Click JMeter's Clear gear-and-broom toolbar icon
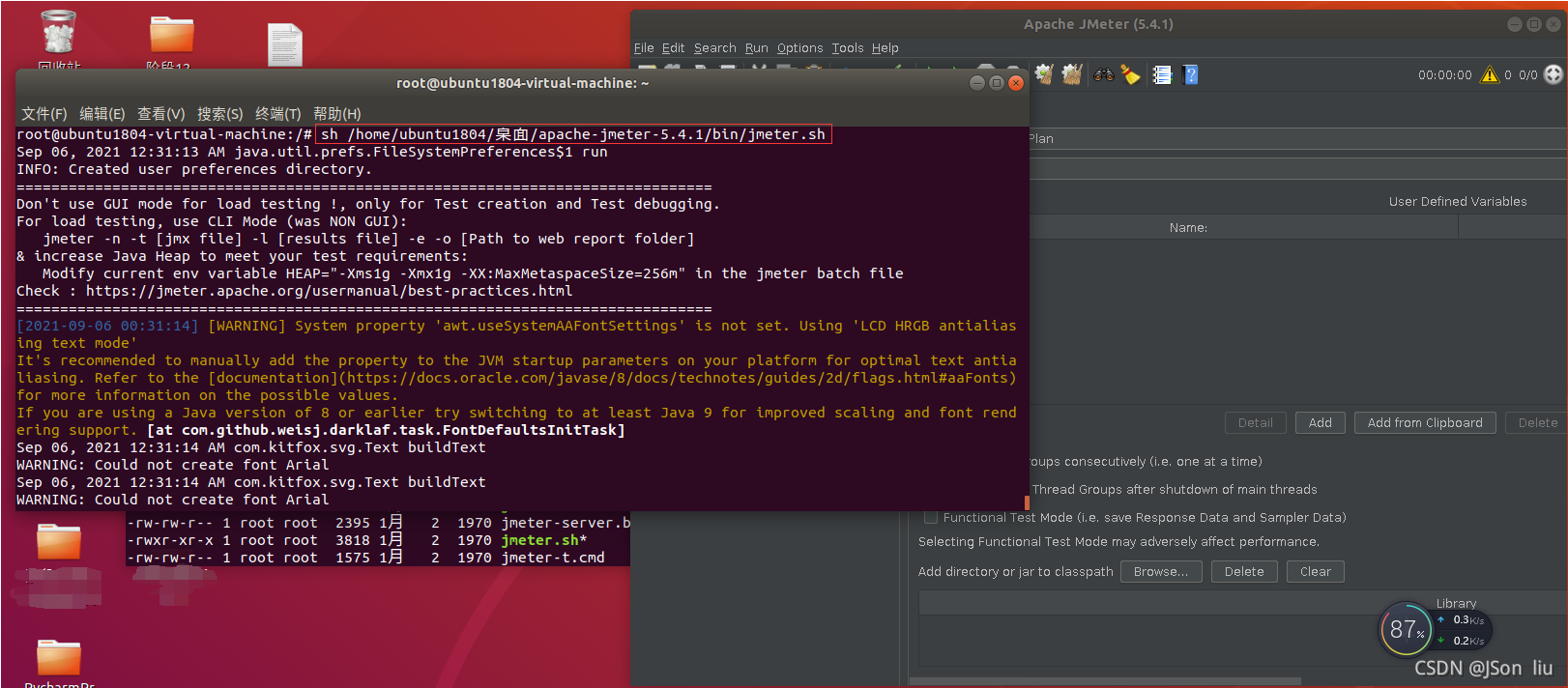 (x=1044, y=74)
